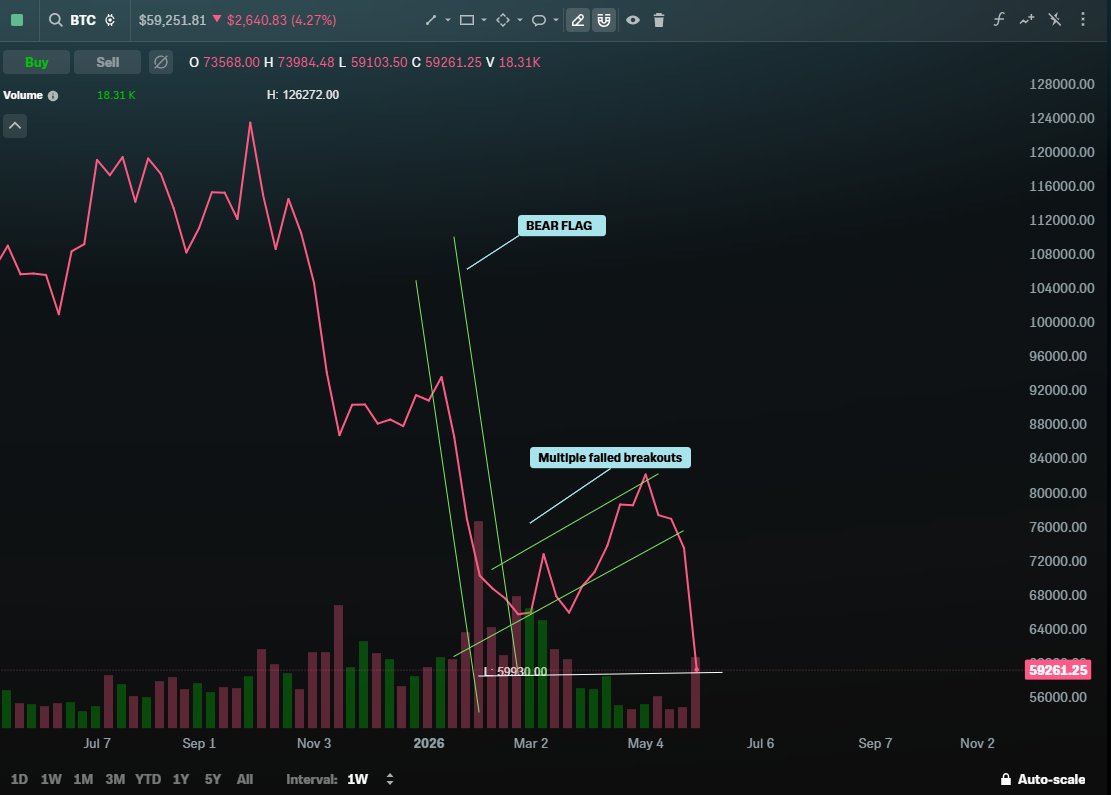Click the Sell button
The width and height of the screenshot is (1111, 795).
point(108,62)
